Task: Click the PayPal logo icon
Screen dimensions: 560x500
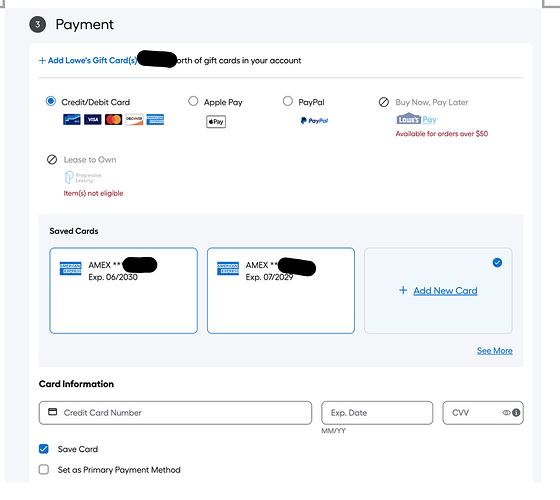Action: tap(314, 121)
